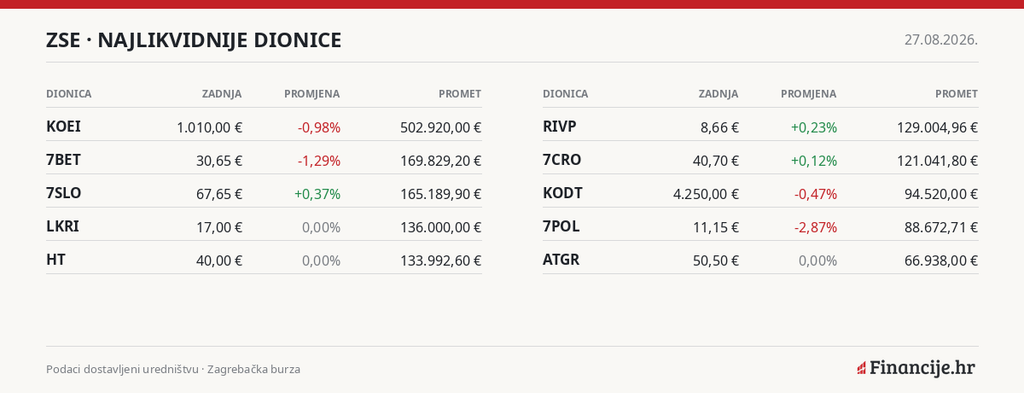Select the ATGR stock ticker
The width and height of the screenshot is (1024, 393).
click(x=561, y=260)
